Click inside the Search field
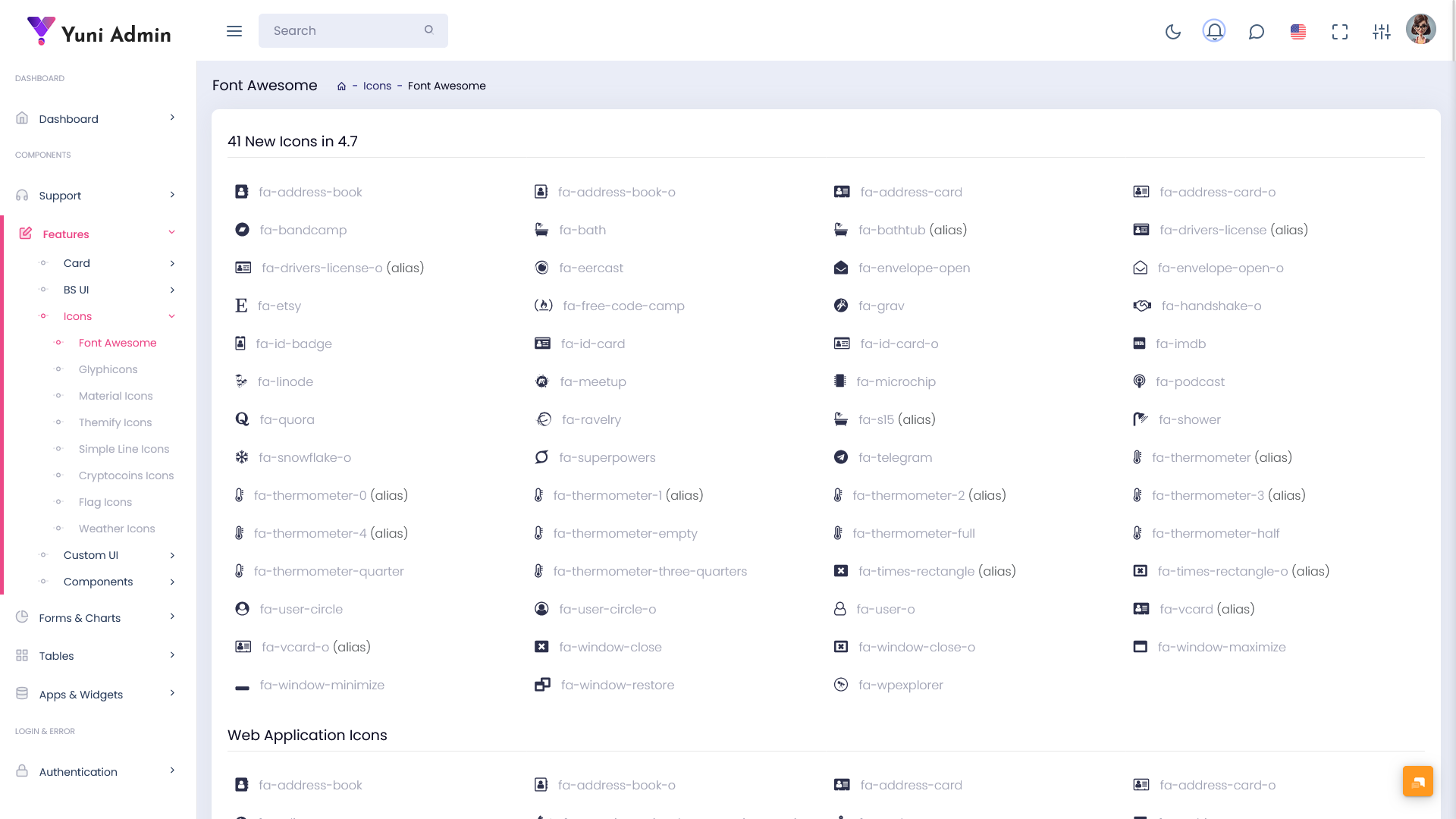Screen dimensions: 1456x819 tap(341, 31)
